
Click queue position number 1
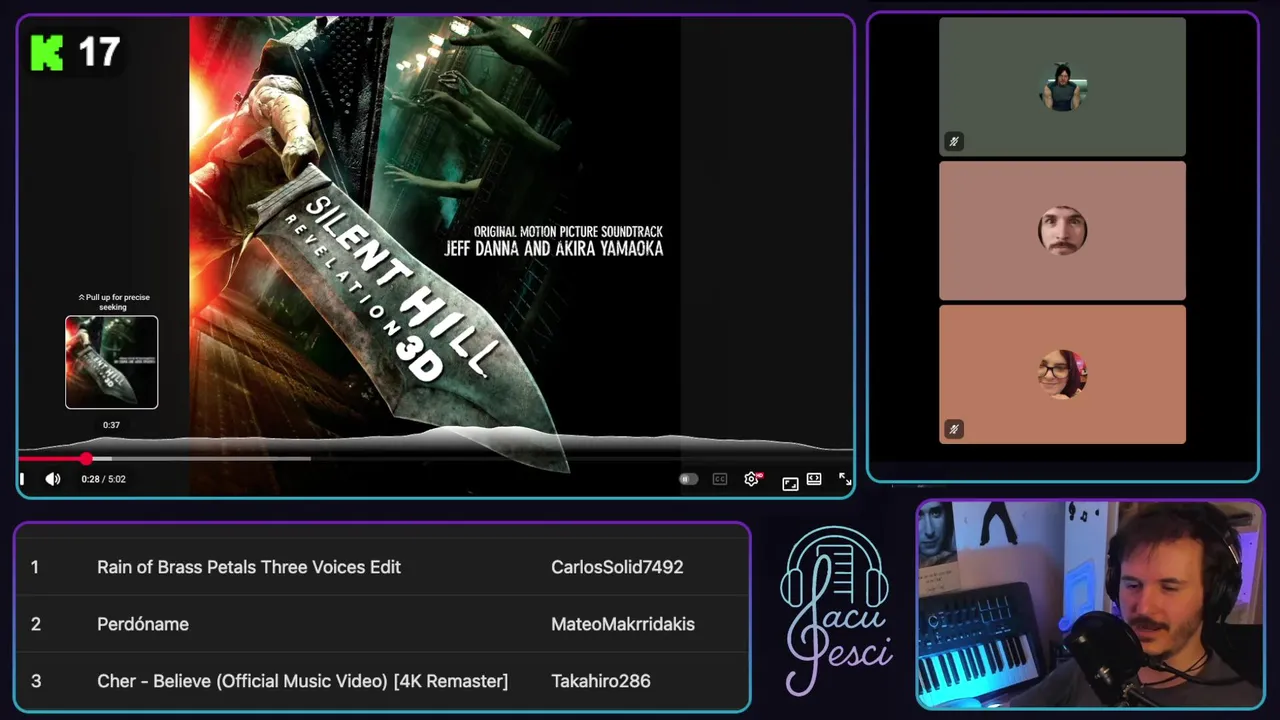(35, 567)
